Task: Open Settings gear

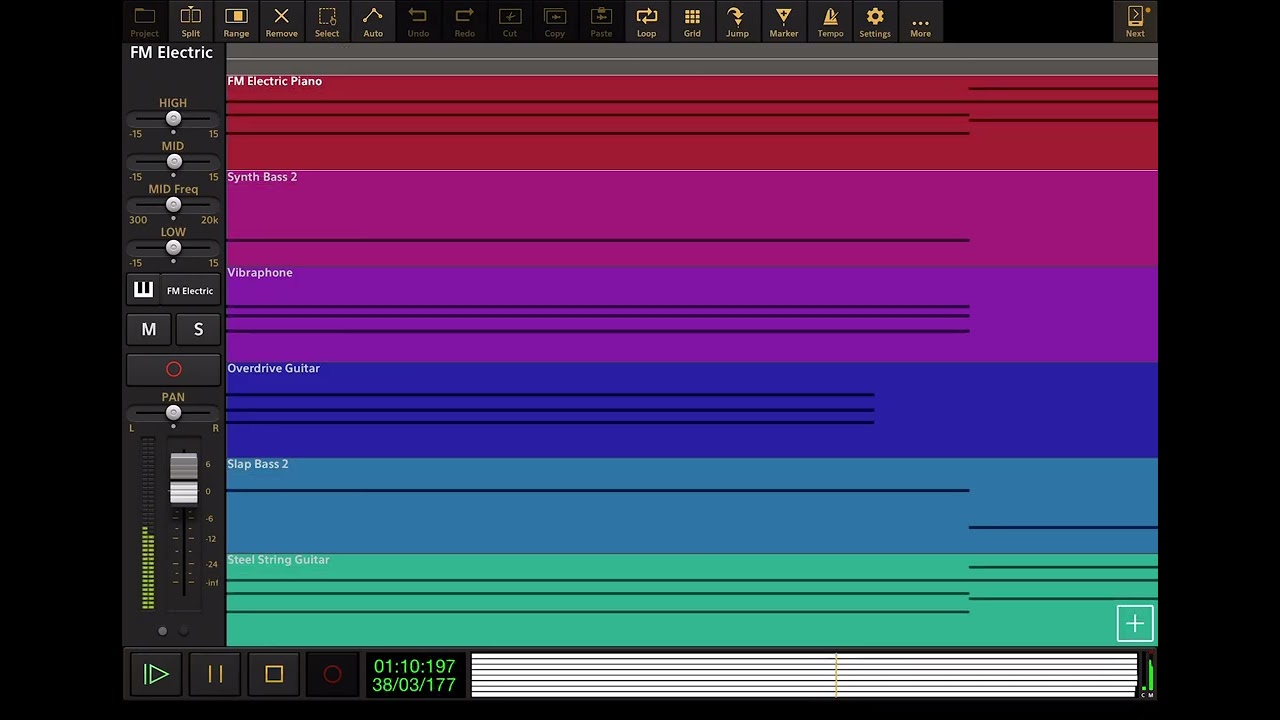Action: [875, 21]
